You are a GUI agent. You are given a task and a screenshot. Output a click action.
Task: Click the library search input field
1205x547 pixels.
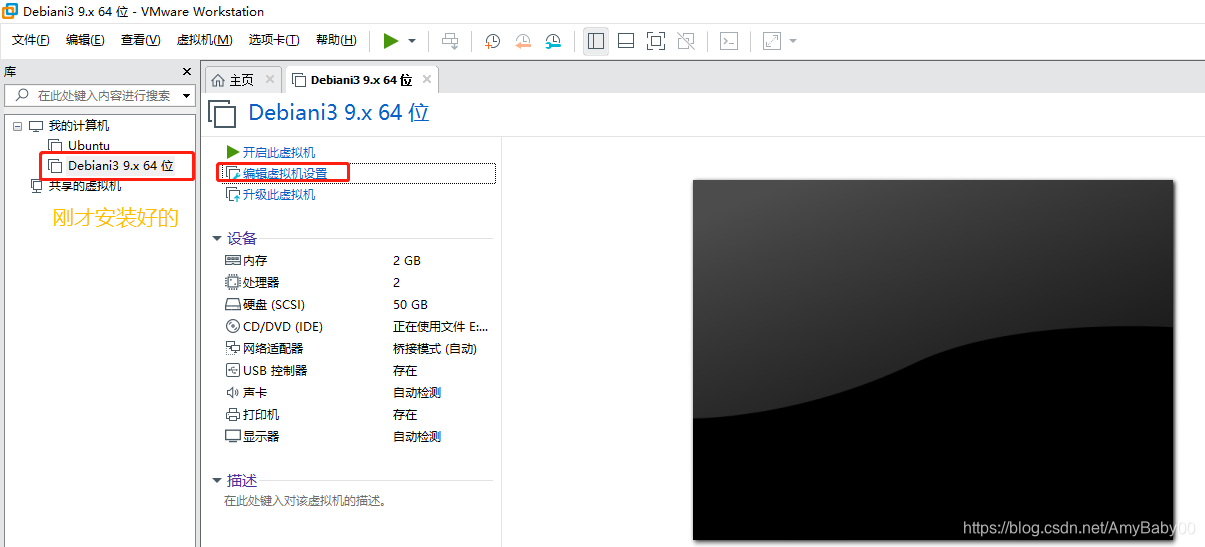(100, 95)
